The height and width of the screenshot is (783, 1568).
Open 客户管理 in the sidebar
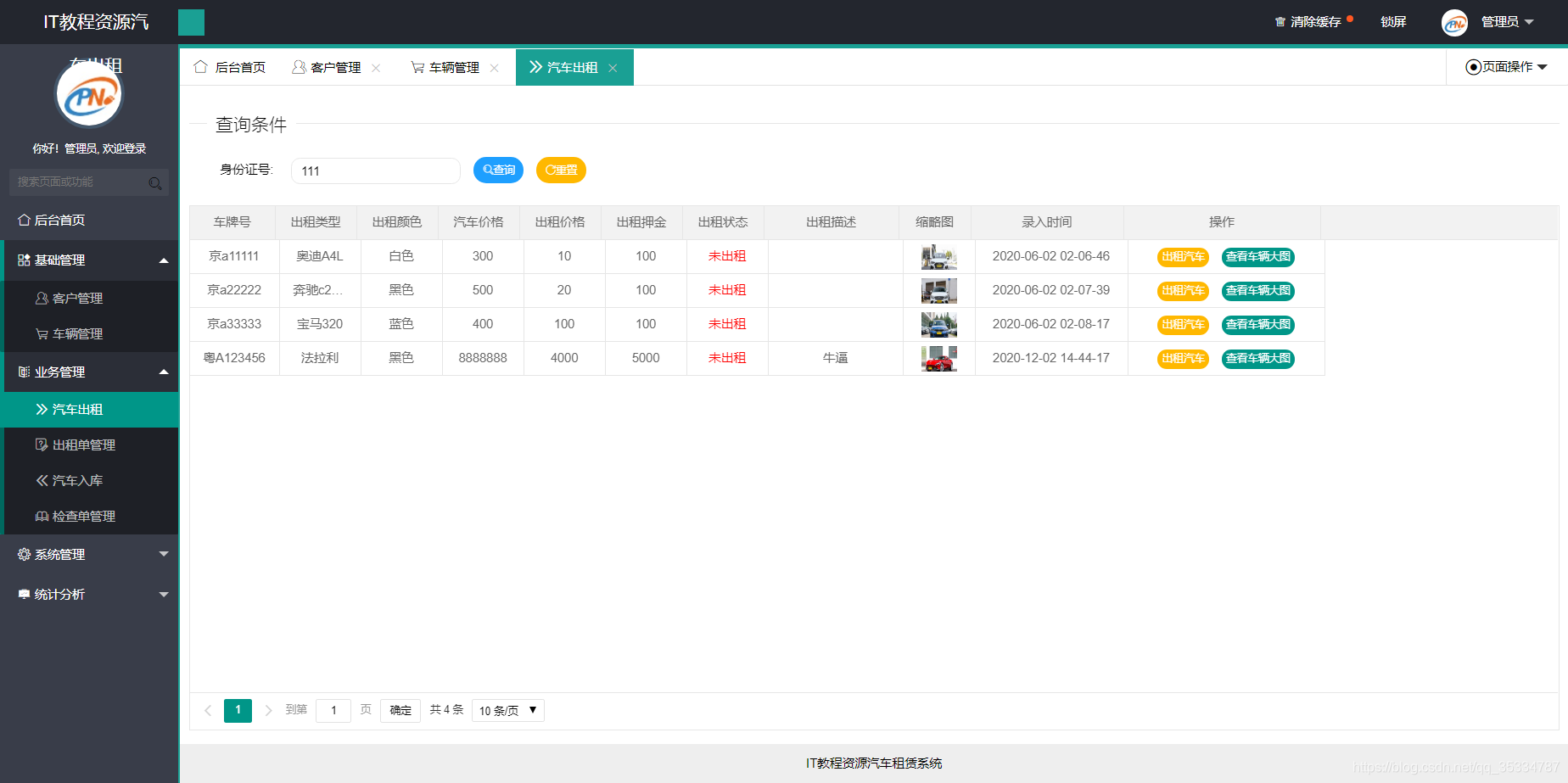89,298
